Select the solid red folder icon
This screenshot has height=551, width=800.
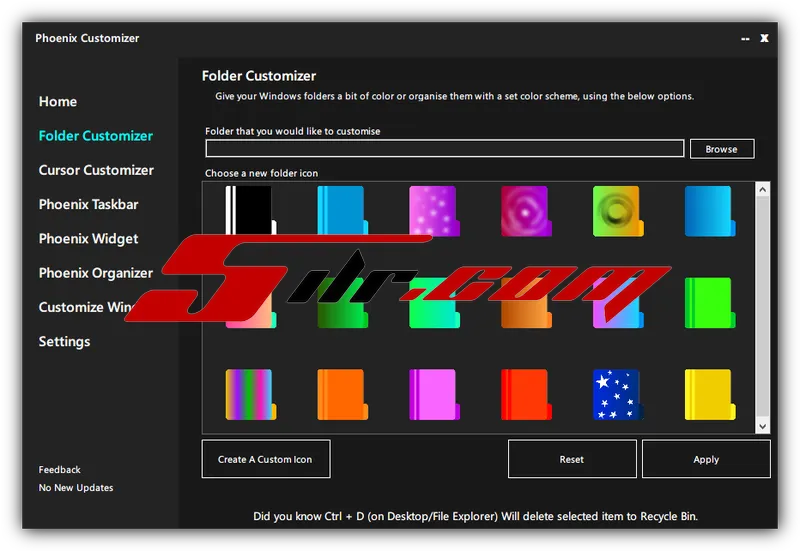point(526,394)
